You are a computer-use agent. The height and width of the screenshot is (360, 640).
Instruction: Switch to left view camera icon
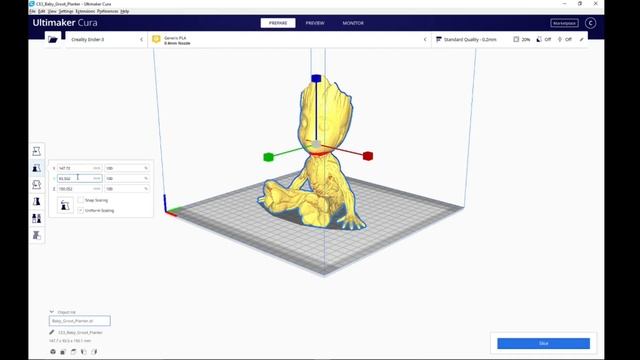pyautogui.click(x=84, y=351)
